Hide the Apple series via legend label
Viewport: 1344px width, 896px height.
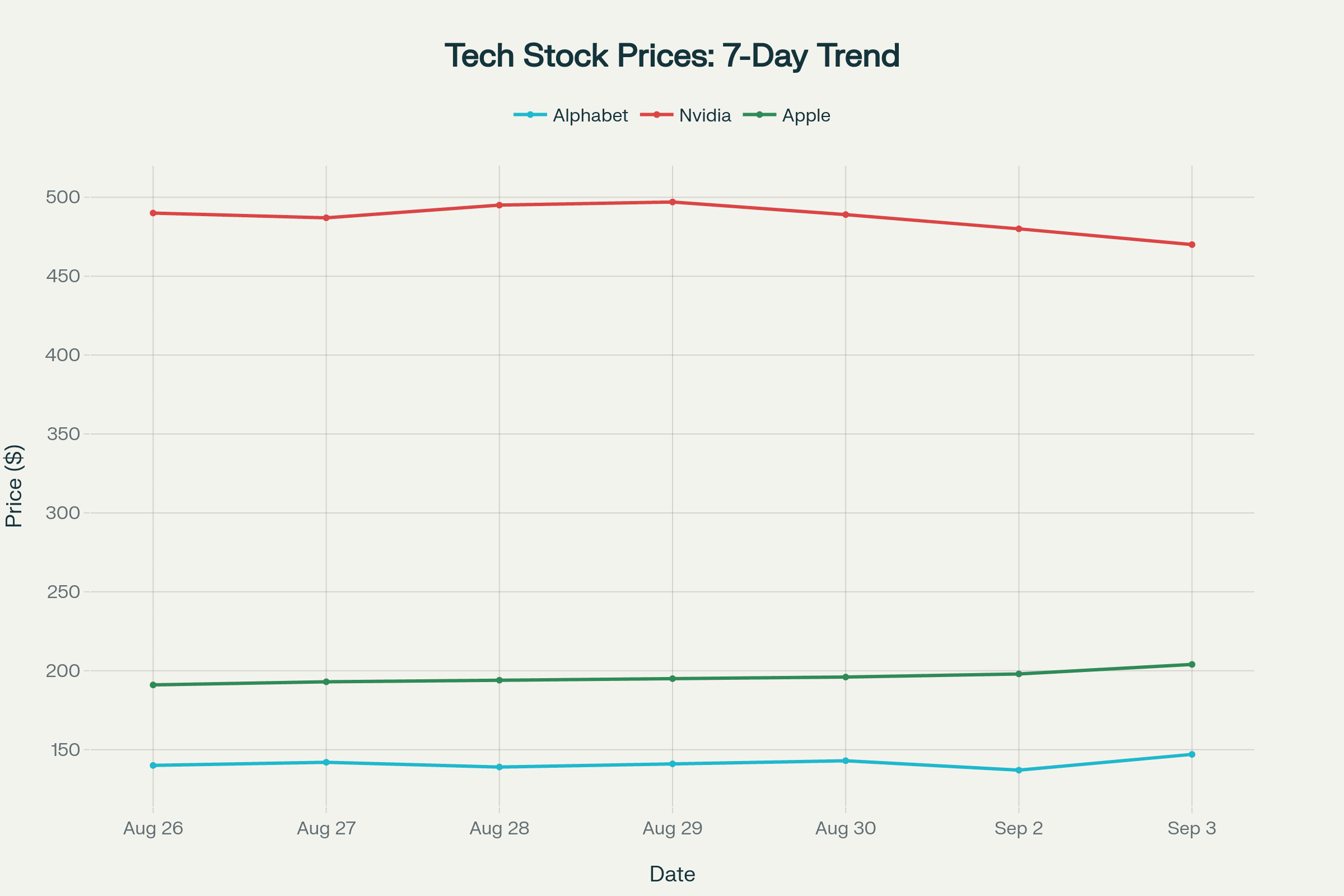(806, 115)
